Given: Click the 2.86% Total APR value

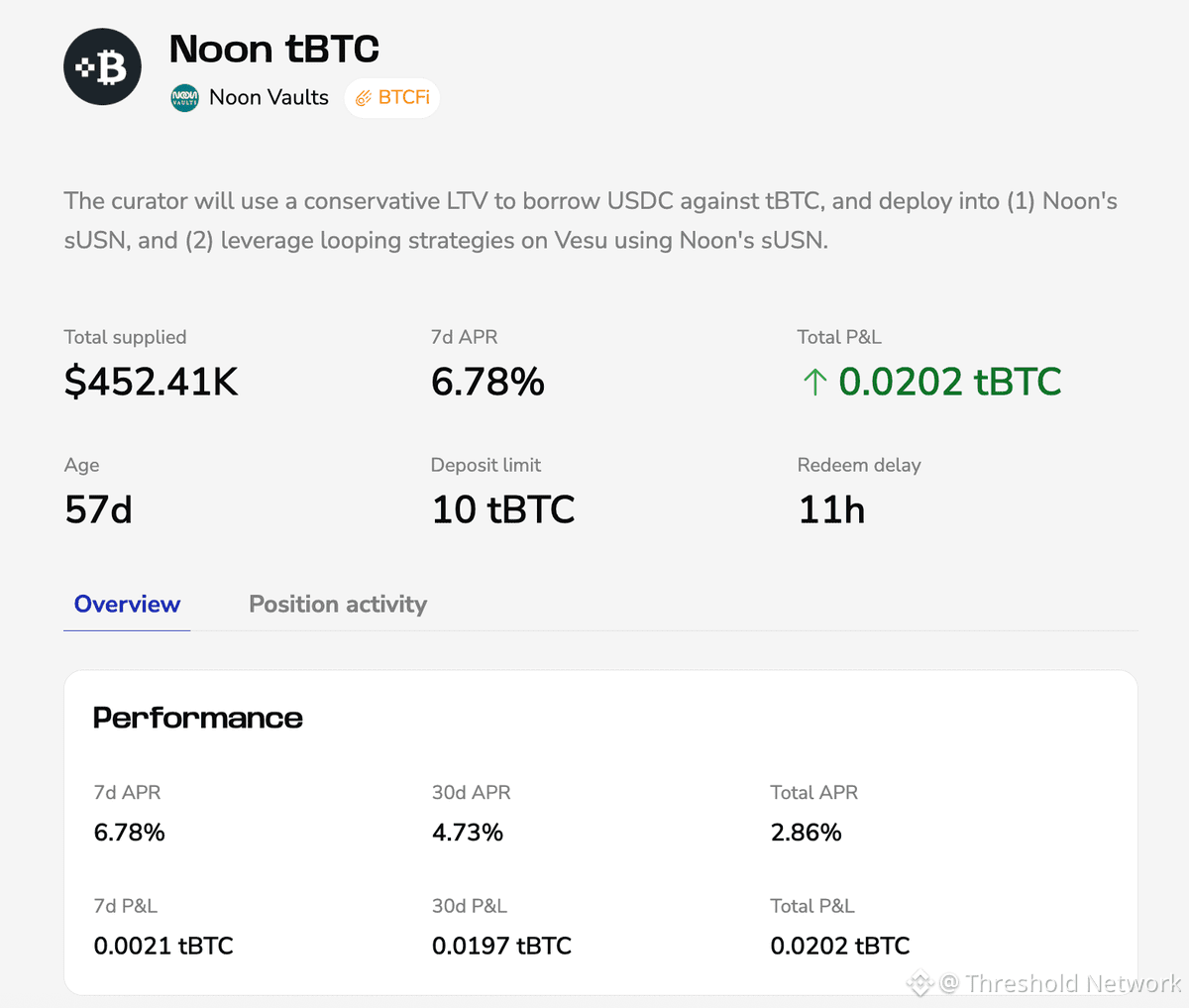Looking at the screenshot, I should [x=806, y=833].
